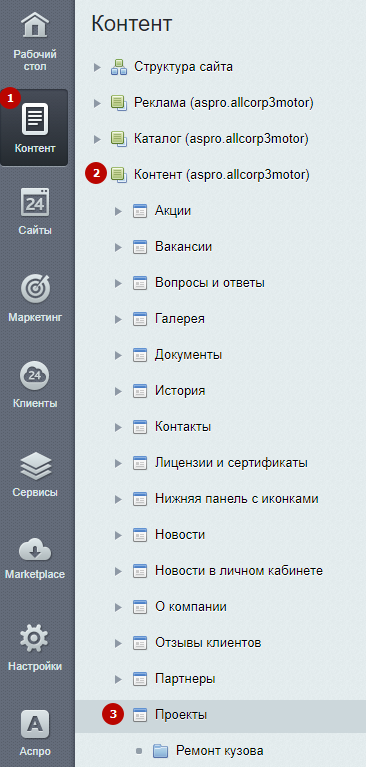
Task: Click the Вопросы и ответы list icon
Action: tap(140, 283)
